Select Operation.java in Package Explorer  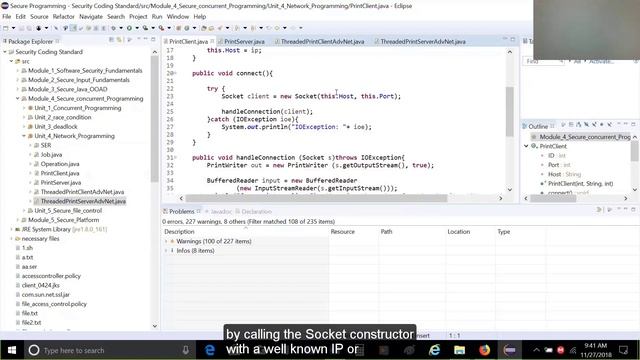(60, 164)
